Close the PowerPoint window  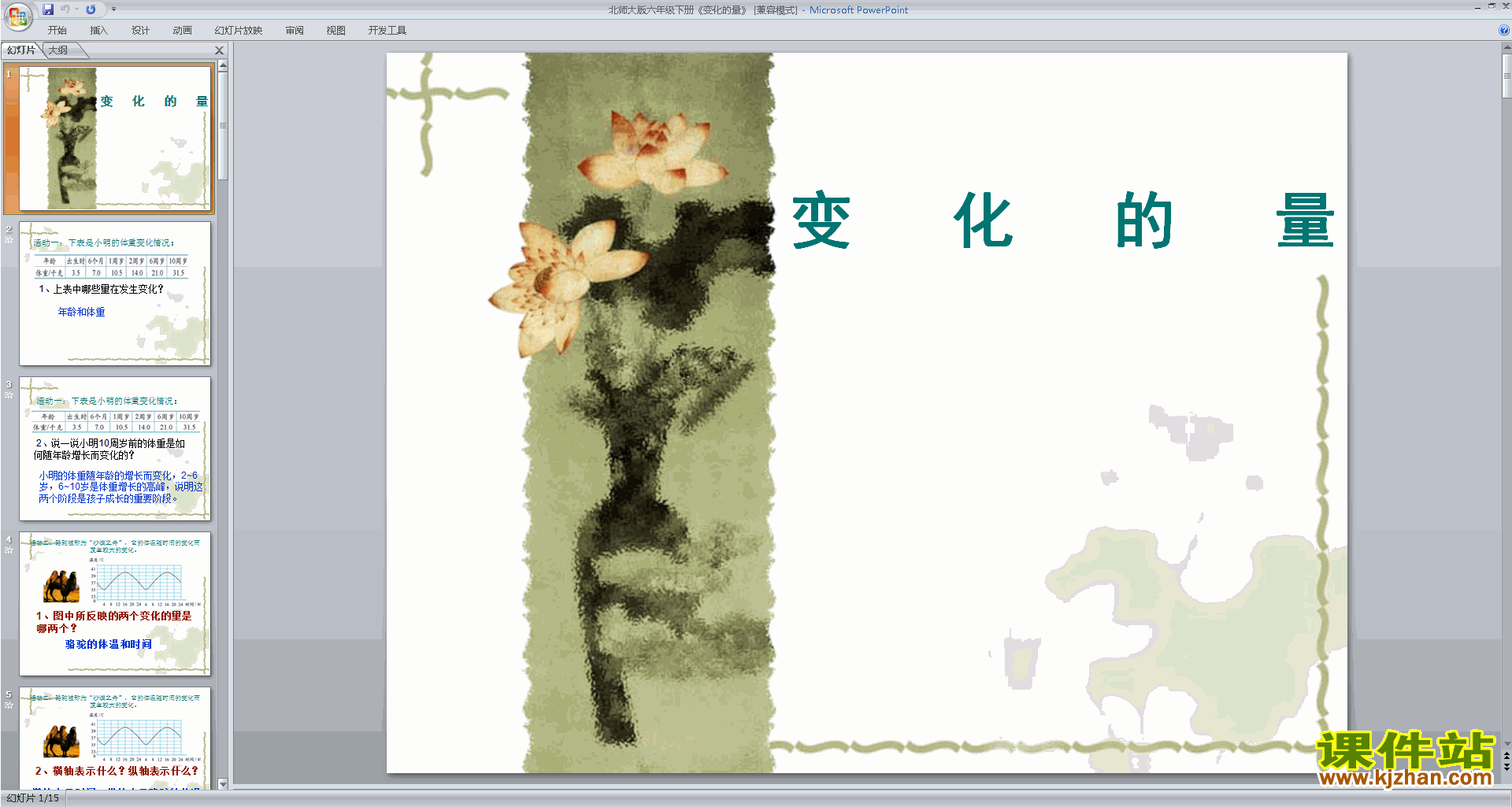[x=1506, y=6]
